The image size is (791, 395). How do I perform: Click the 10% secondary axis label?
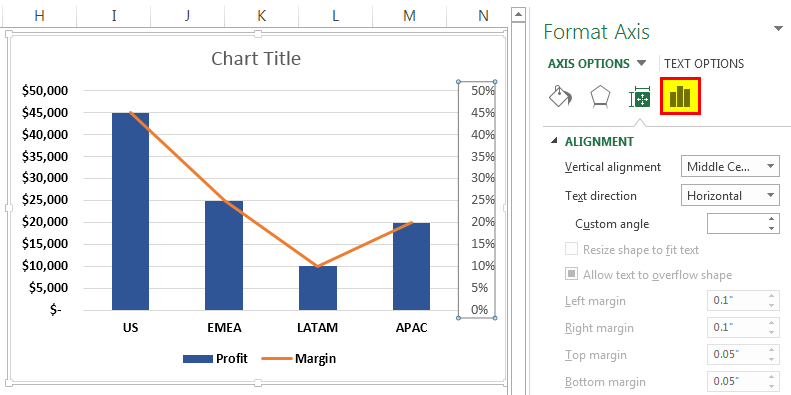482,266
